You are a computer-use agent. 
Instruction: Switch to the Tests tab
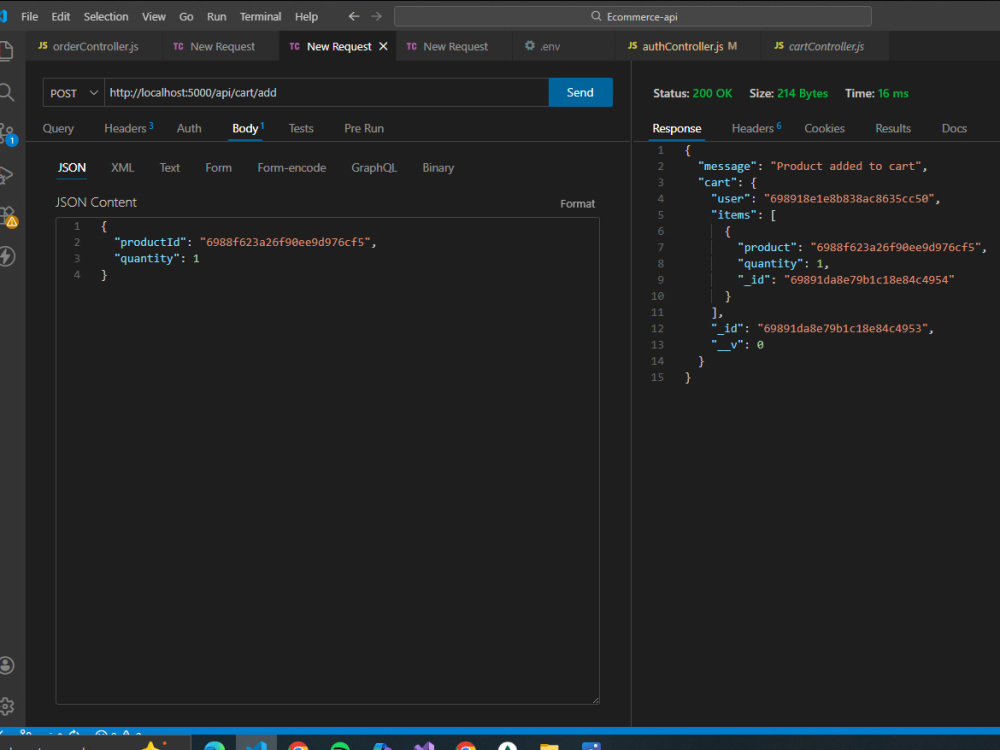[x=301, y=129]
